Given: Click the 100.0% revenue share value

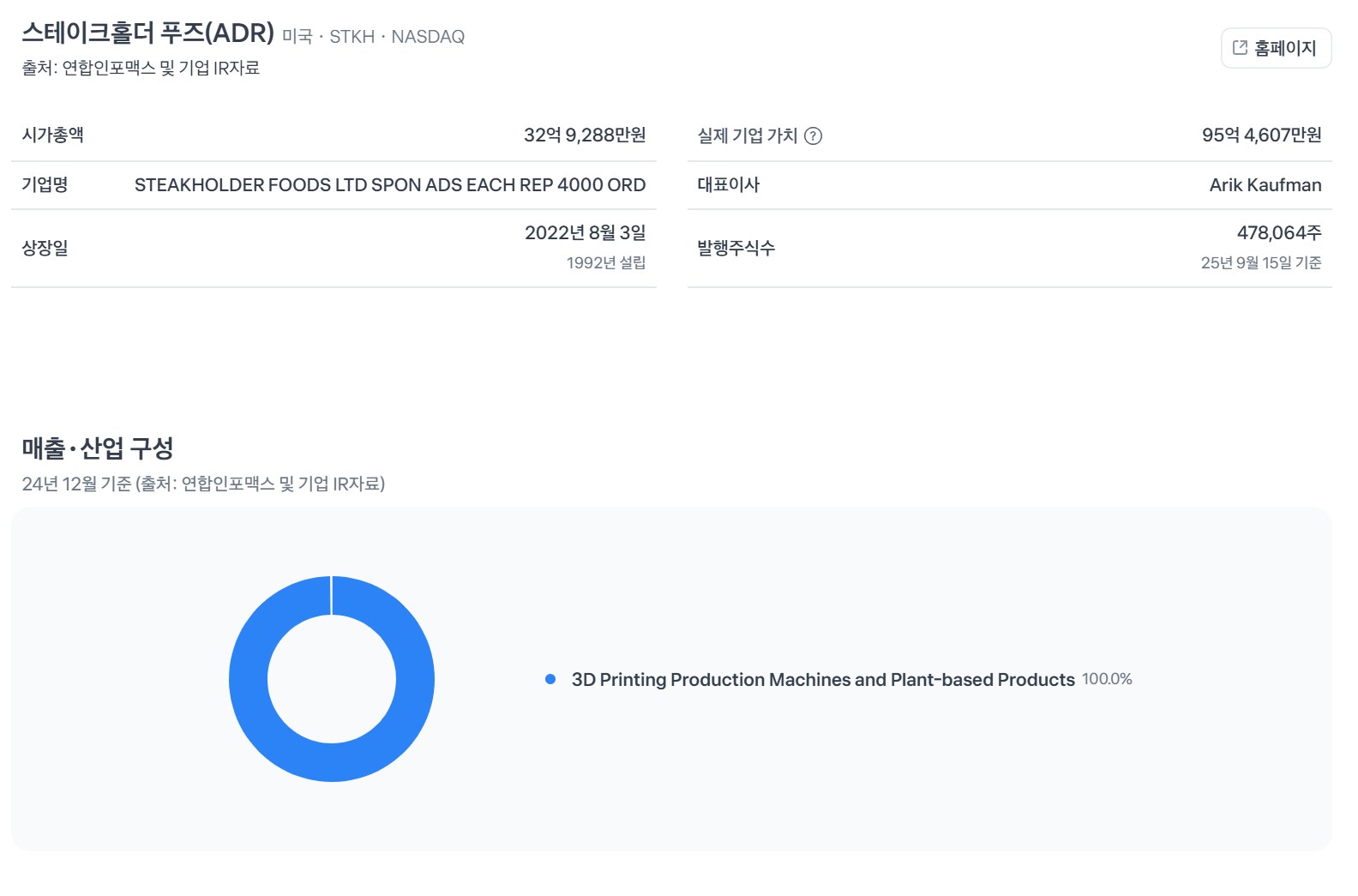Looking at the screenshot, I should 1107,679.
